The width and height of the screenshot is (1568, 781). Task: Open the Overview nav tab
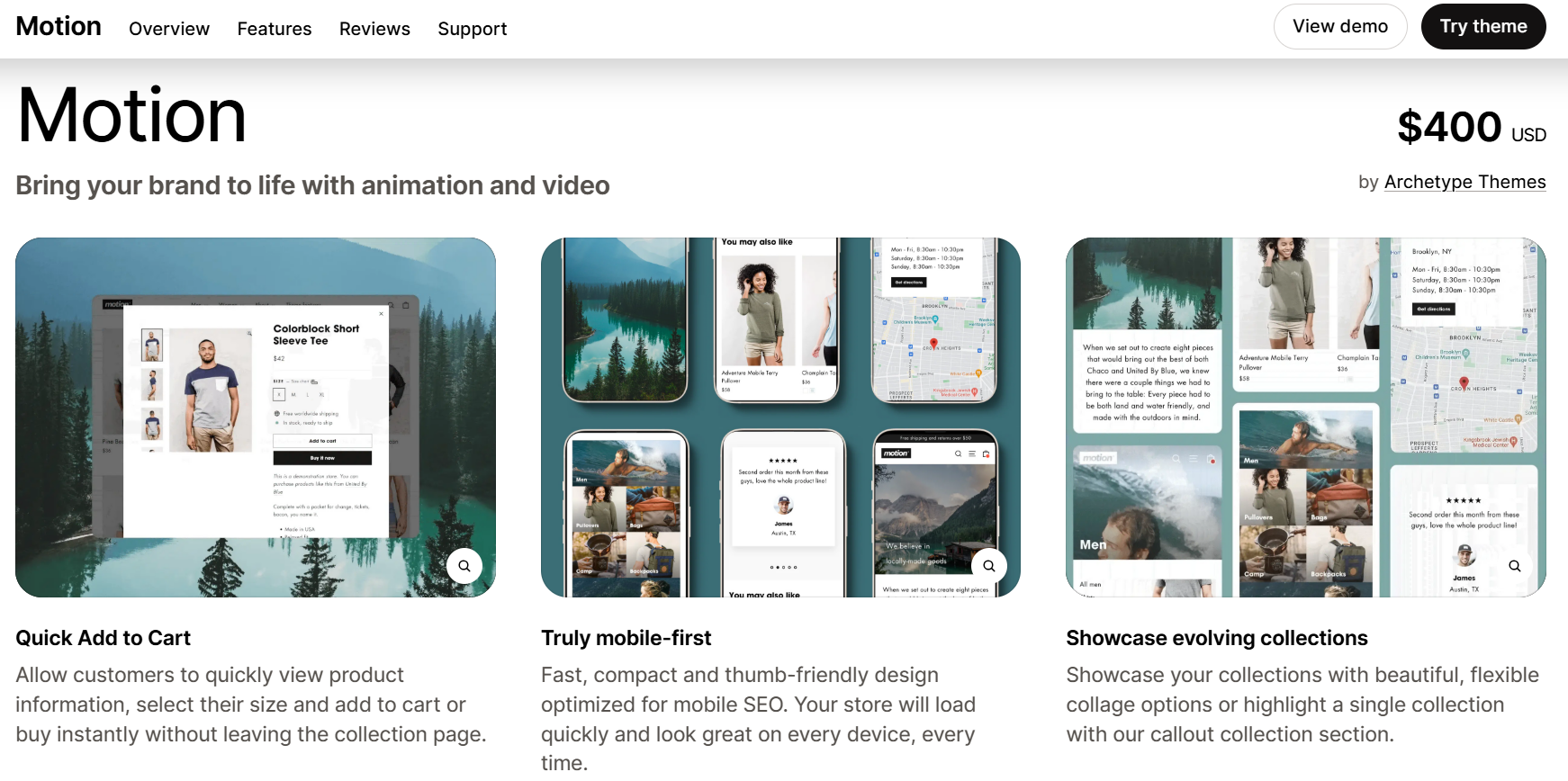click(169, 29)
